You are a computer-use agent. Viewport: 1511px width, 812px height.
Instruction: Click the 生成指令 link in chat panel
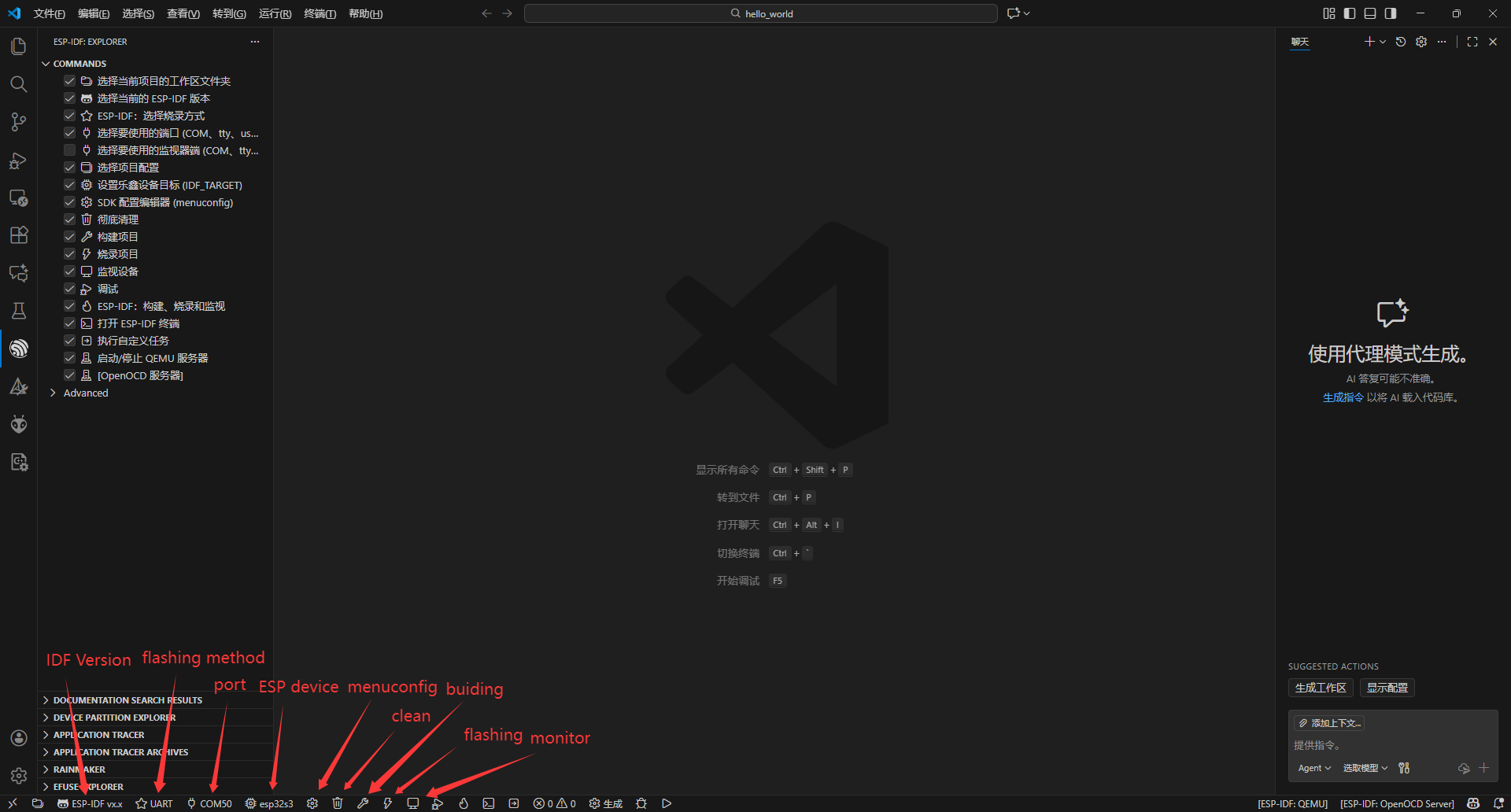pyautogui.click(x=1343, y=397)
